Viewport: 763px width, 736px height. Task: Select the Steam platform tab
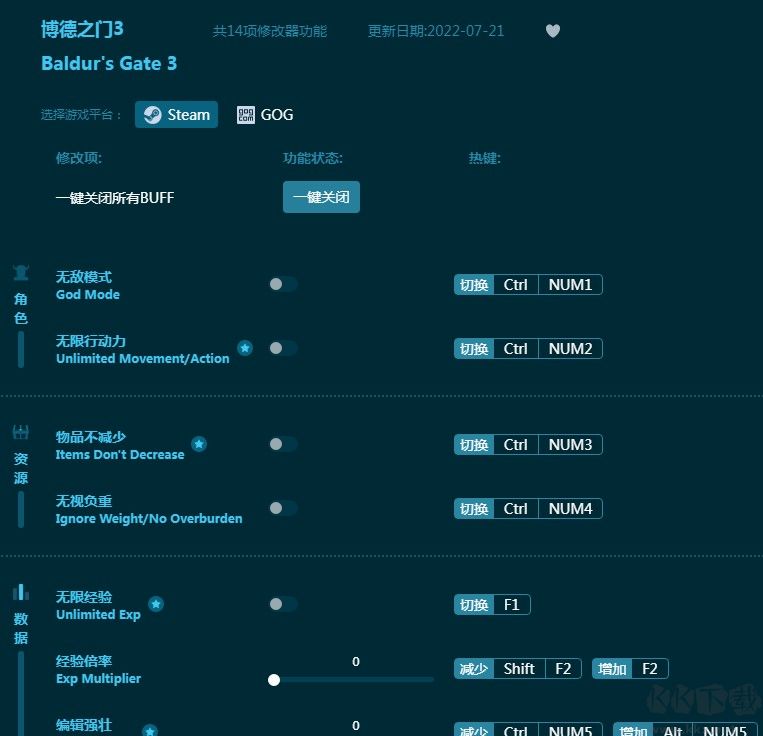176,115
